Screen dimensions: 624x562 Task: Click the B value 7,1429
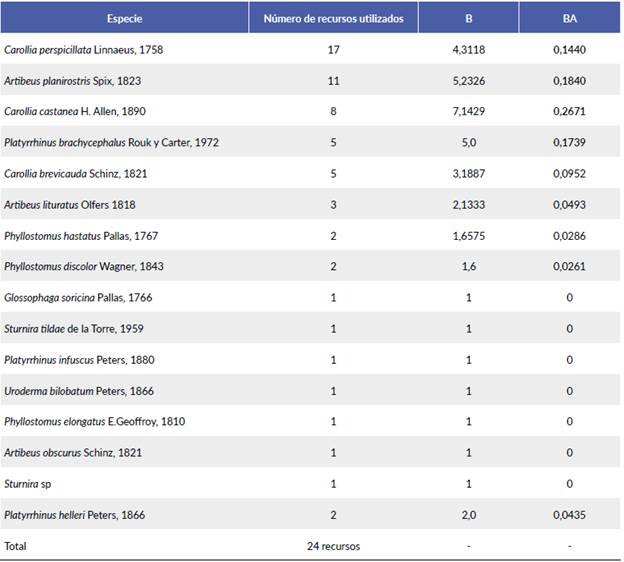tap(468, 111)
